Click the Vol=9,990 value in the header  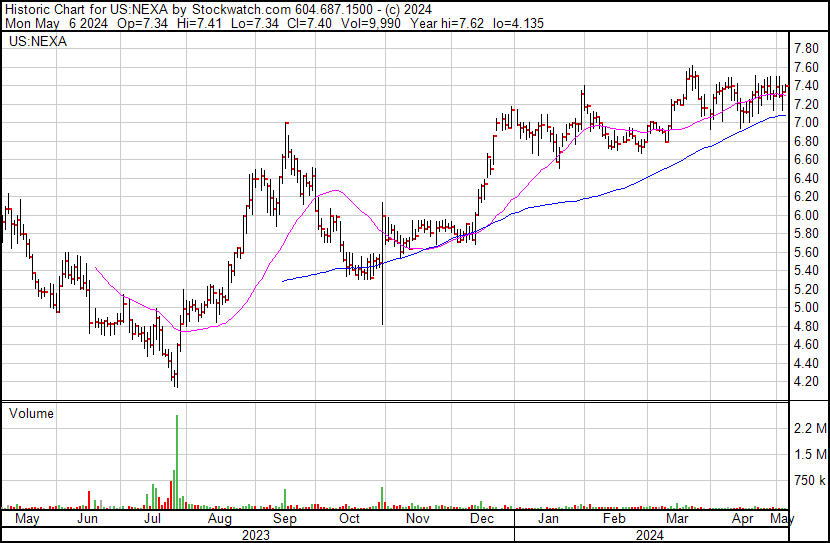point(371,23)
